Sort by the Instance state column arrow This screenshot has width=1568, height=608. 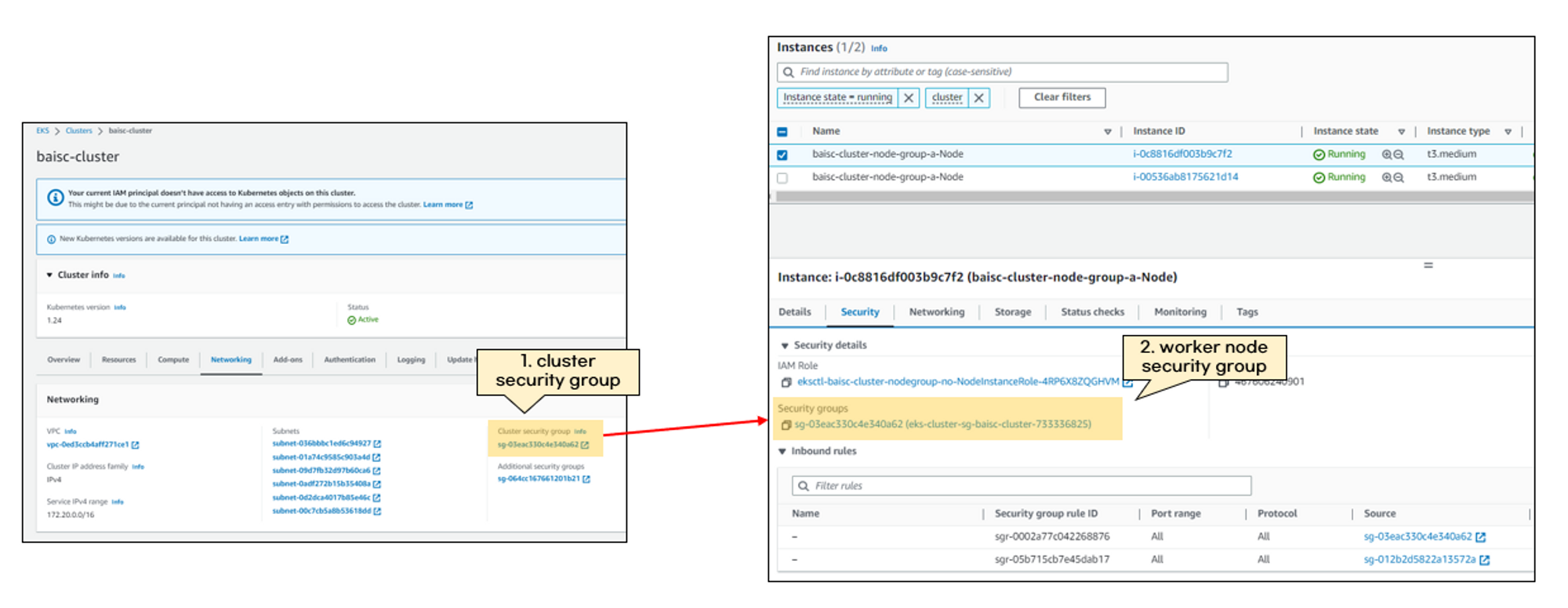click(x=1402, y=132)
